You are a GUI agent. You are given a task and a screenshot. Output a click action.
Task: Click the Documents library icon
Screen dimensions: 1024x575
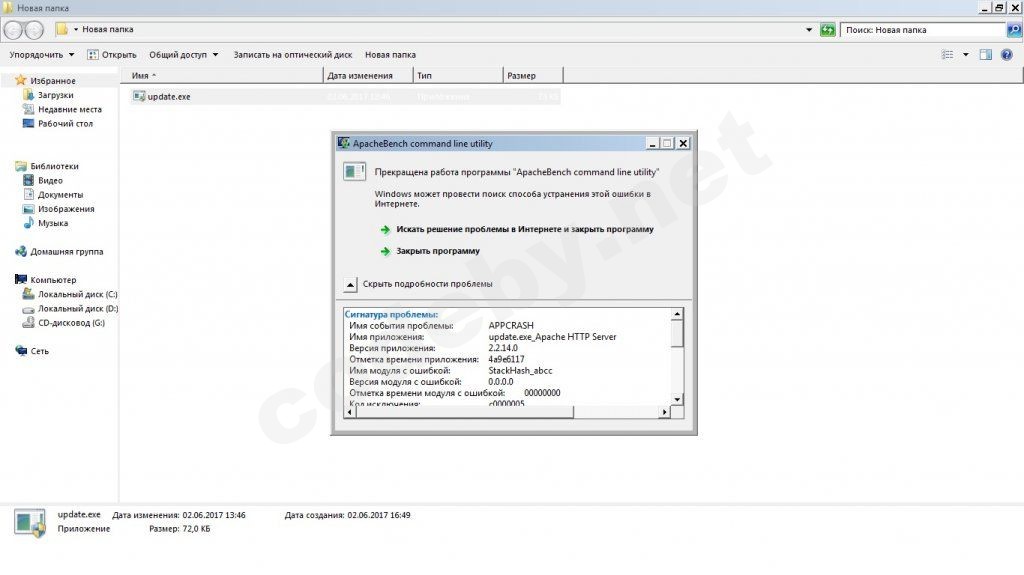28,194
